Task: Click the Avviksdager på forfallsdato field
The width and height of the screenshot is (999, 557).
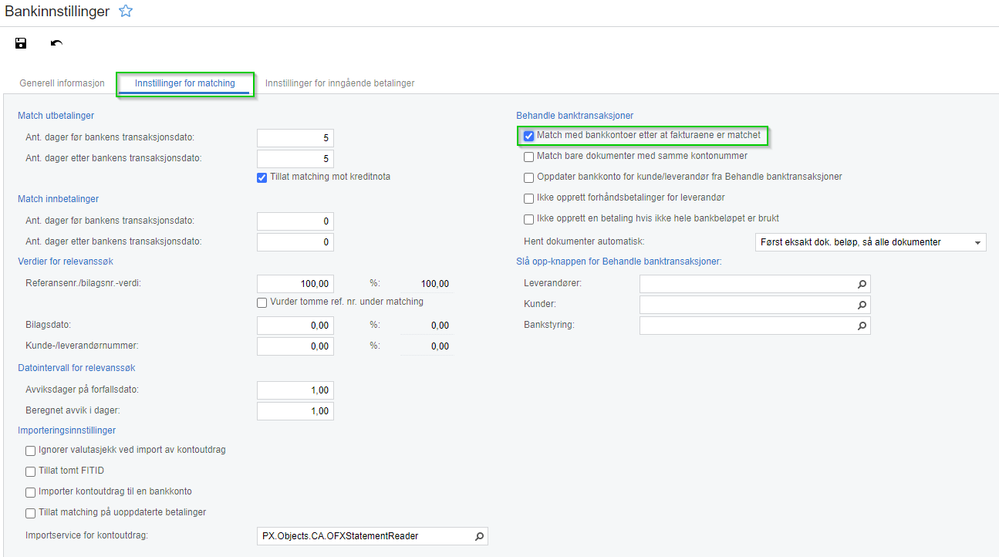Action: click(295, 390)
